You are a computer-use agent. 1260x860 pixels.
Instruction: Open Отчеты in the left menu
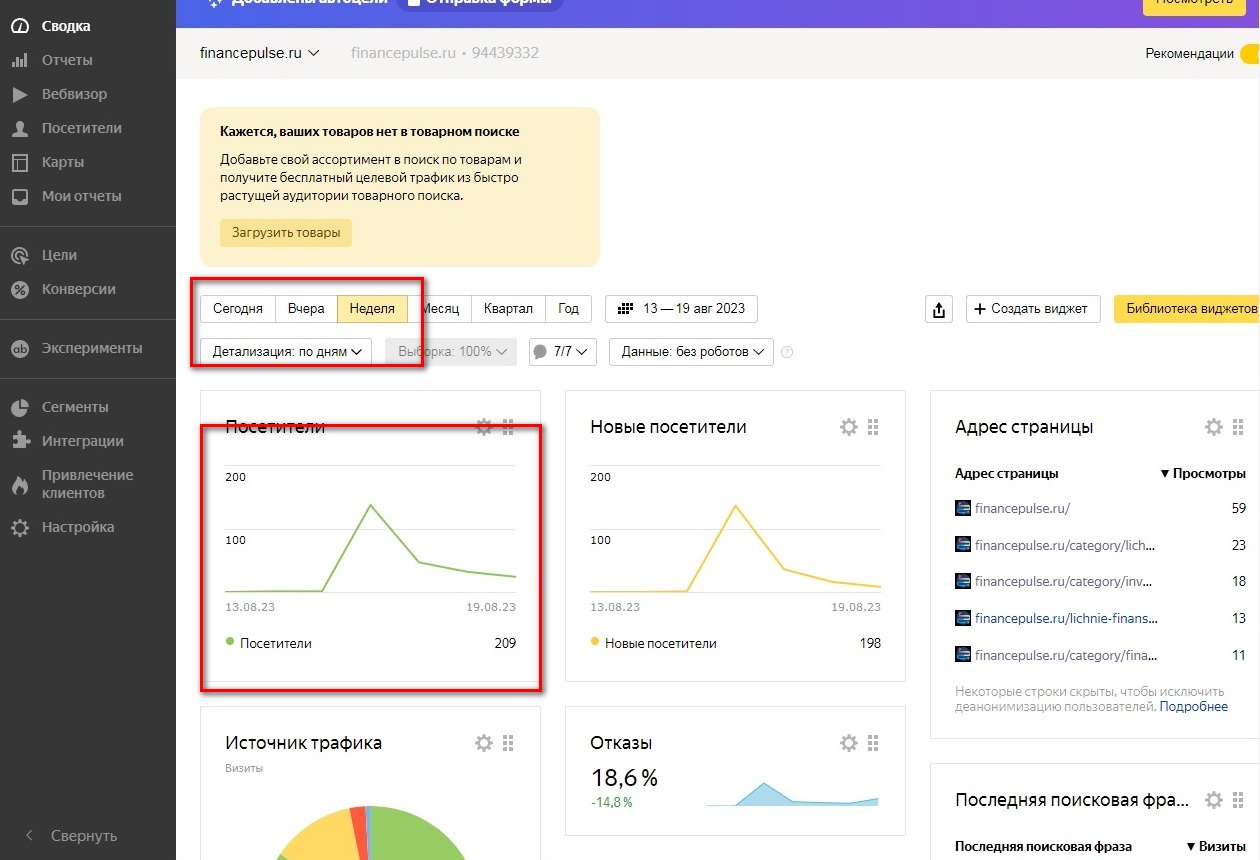click(x=67, y=60)
